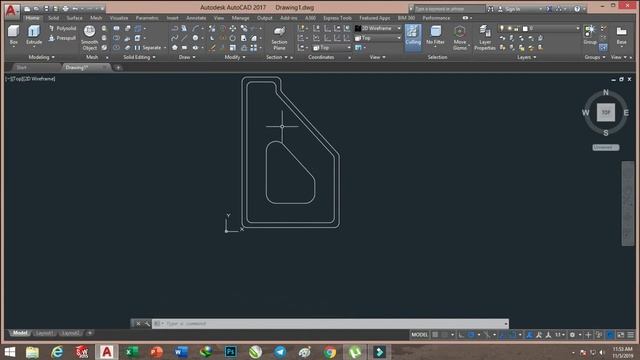Click the navigation bar on right side
The height and width of the screenshot is (360, 640).
627,203
